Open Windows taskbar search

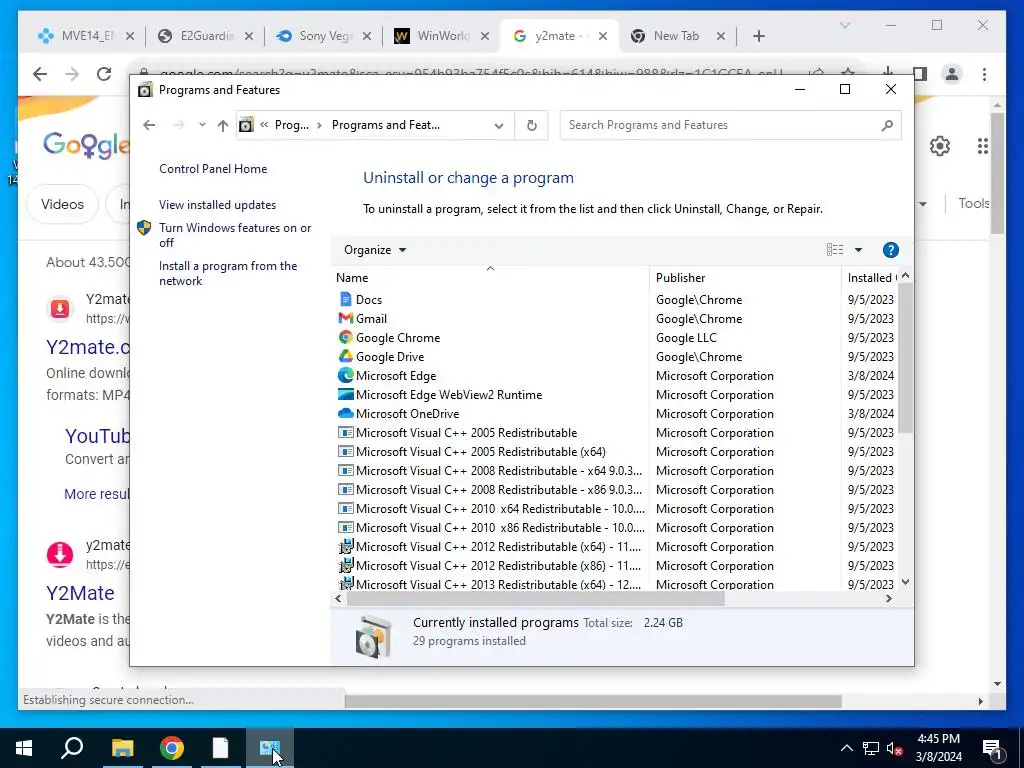point(72,748)
